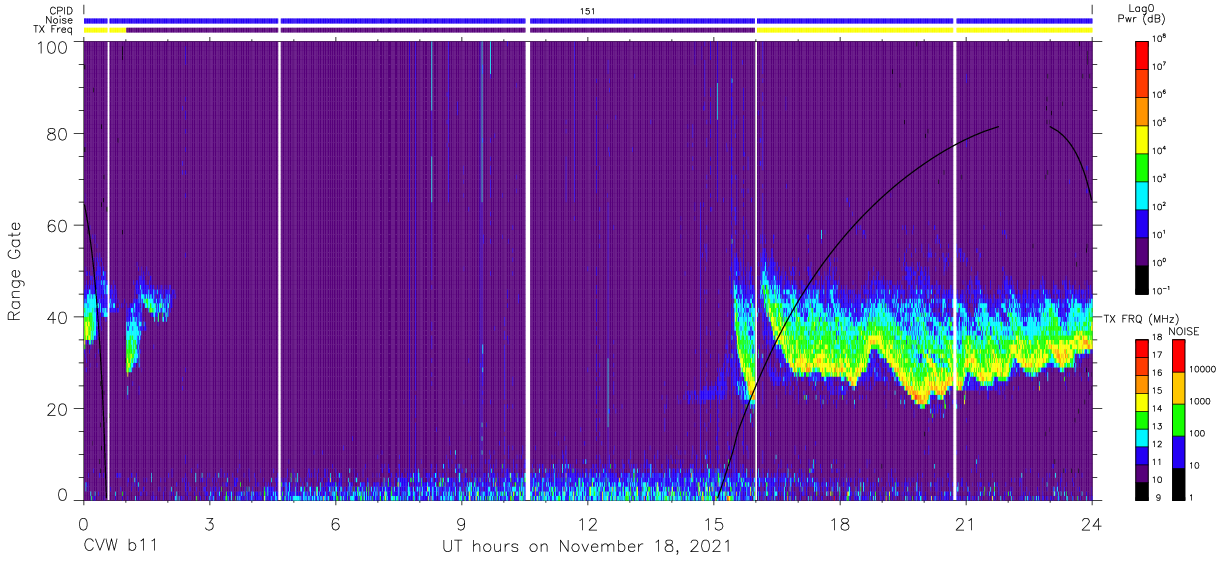Select the green segment of TX FRQ colorbar
Screen dimensions: 1228x567
pos(1143,418)
